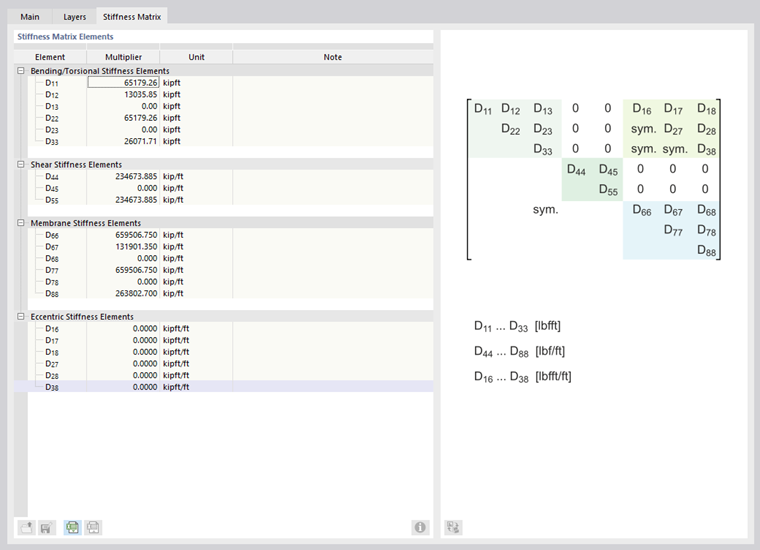Click the gray table icon beside the green one

click(x=93, y=527)
